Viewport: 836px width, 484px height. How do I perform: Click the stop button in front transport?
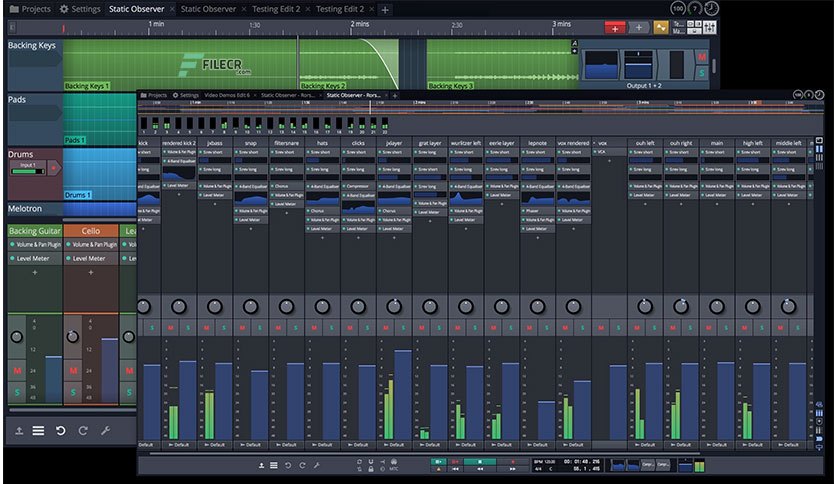480,462
